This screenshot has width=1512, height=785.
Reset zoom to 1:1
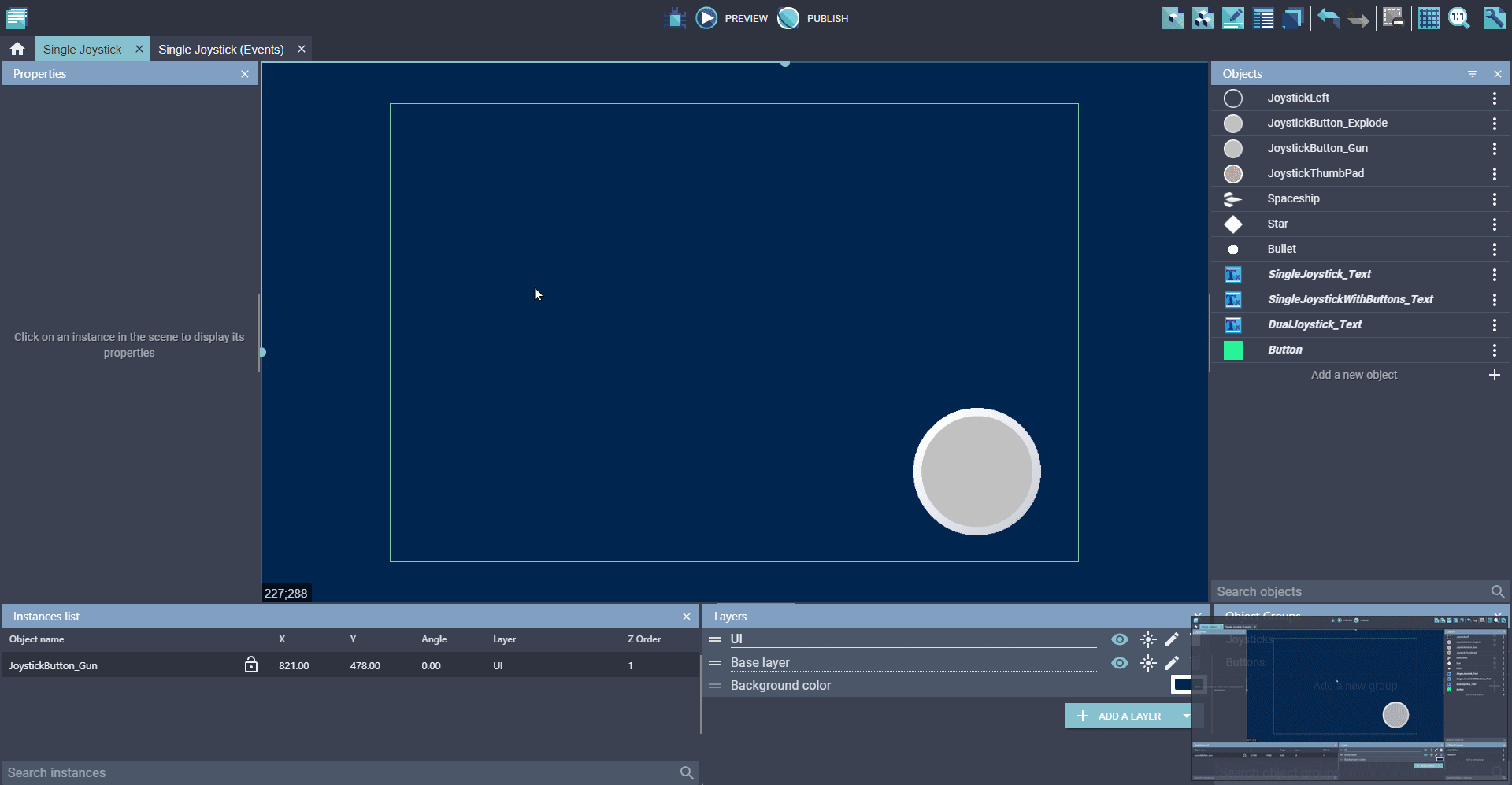(x=1458, y=18)
